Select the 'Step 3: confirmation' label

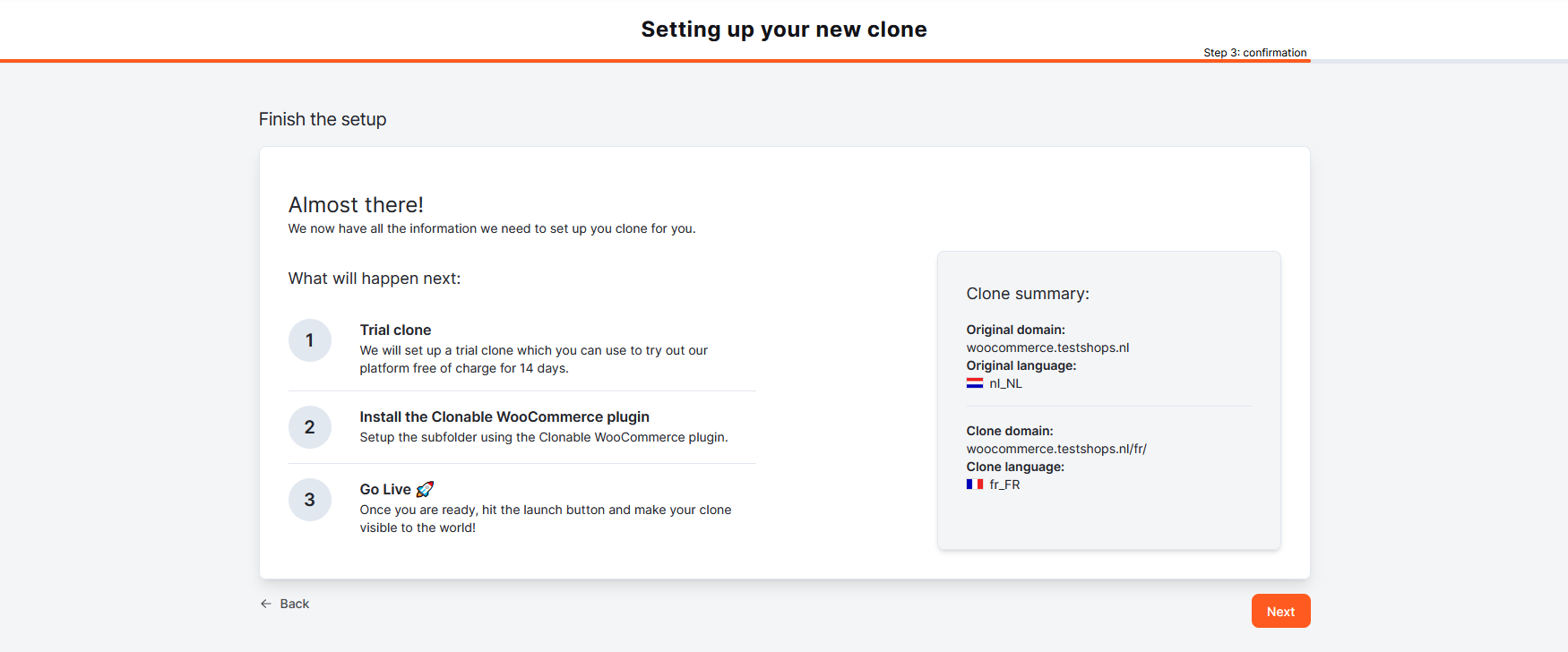[1254, 53]
